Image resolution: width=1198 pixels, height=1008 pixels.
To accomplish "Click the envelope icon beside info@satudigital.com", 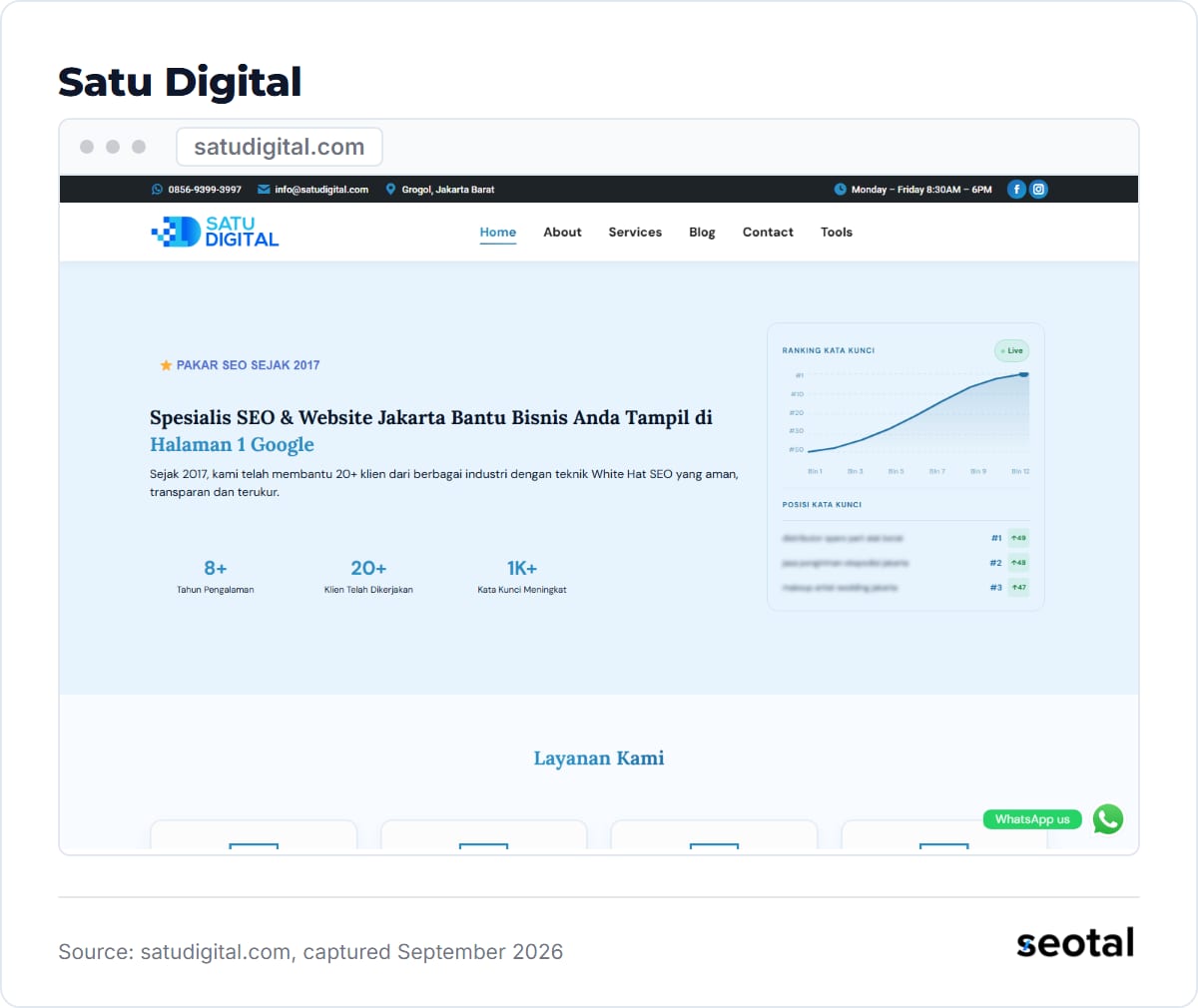I will (x=264, y=190).
